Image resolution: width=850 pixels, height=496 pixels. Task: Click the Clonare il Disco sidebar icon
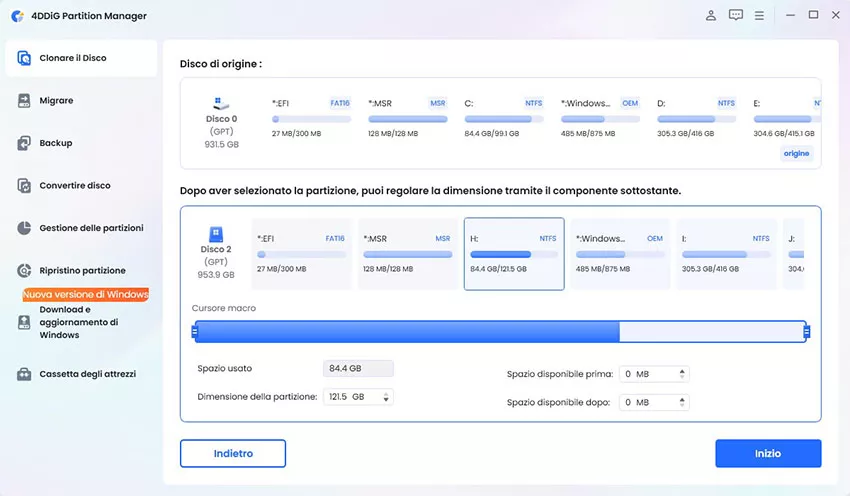point(24,58)
